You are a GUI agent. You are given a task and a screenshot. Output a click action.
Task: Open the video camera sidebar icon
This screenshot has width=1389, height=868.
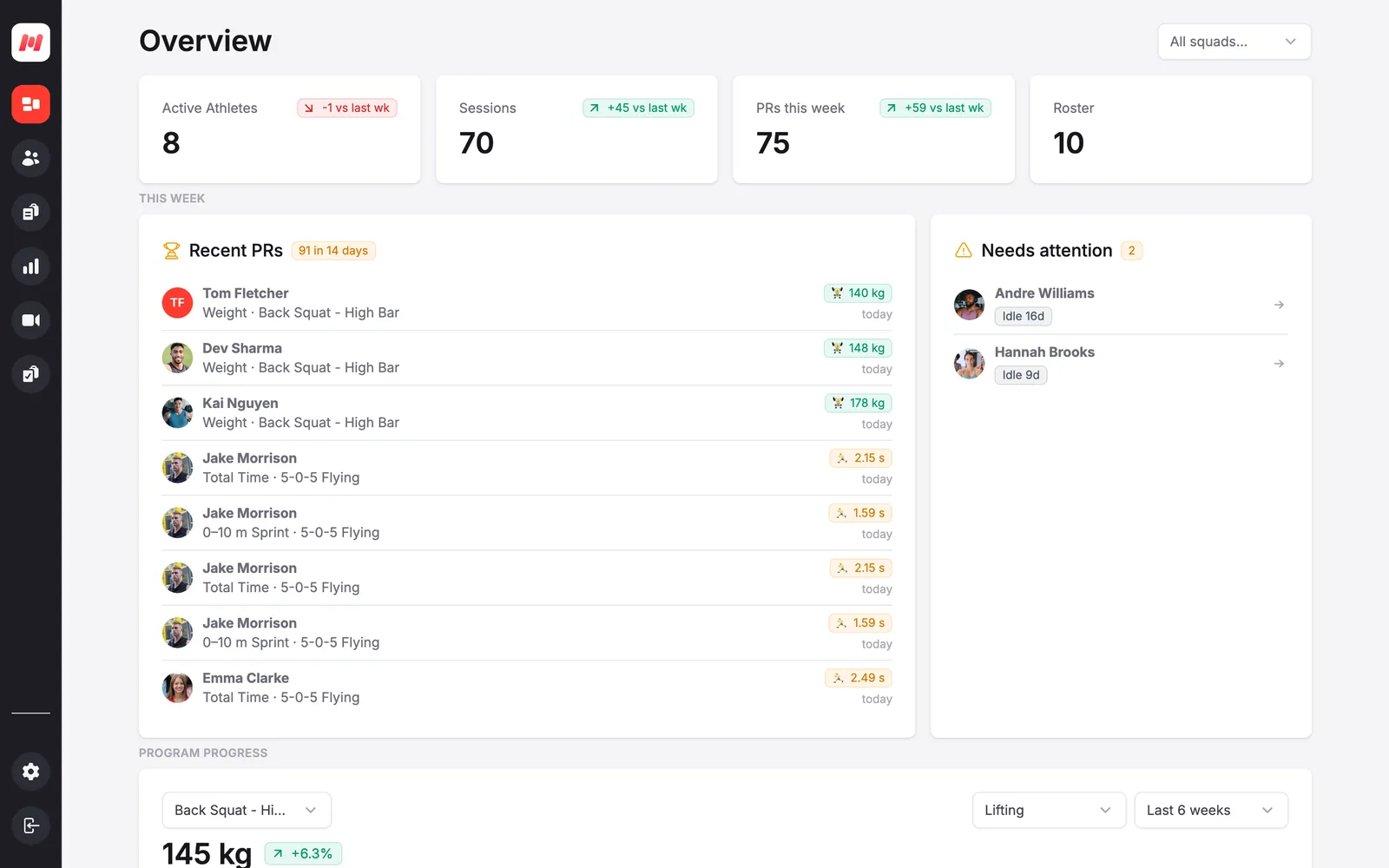click(x=30, y=320)
